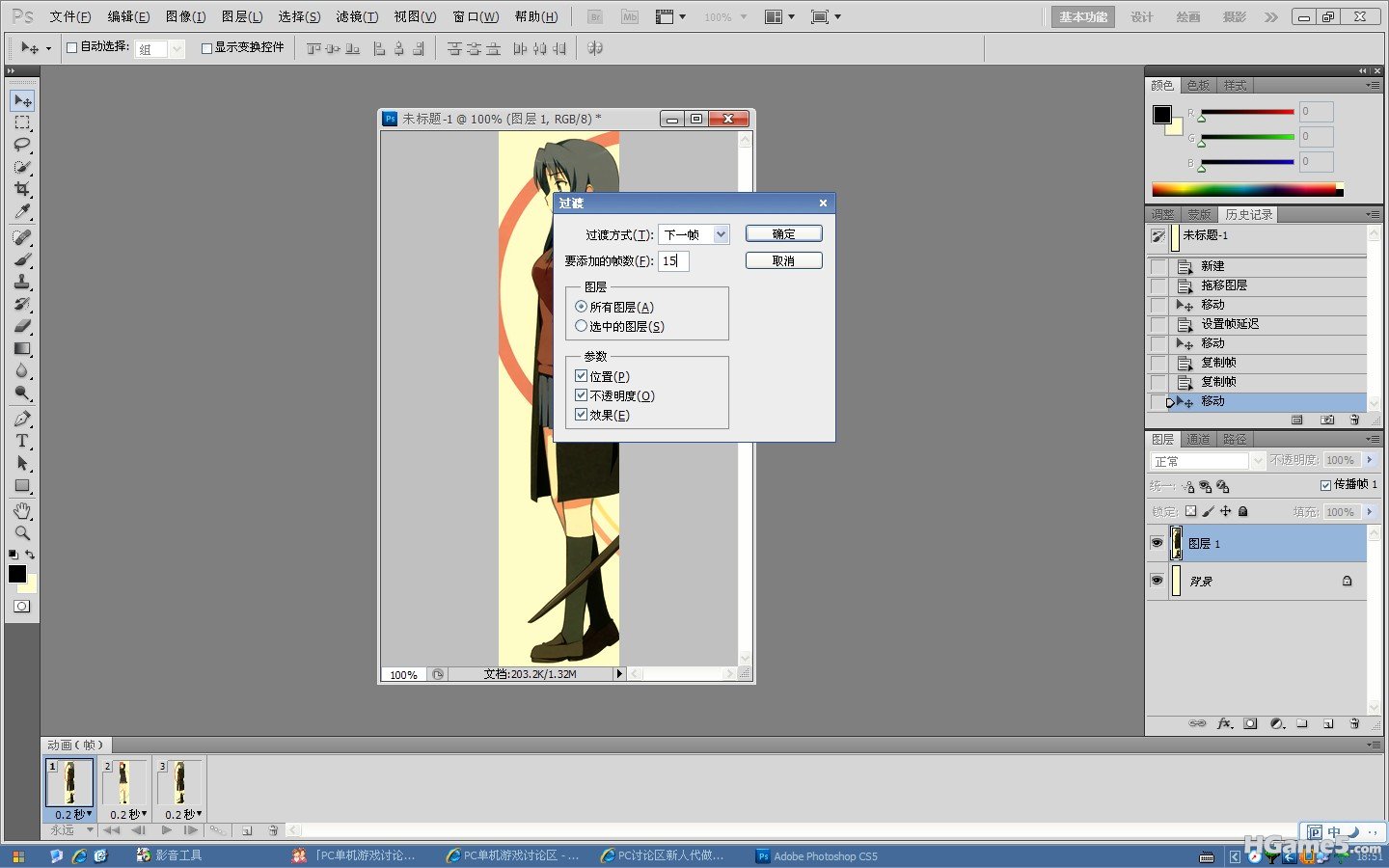
Task: Select the Brush tool
Action: coord(22,259)
